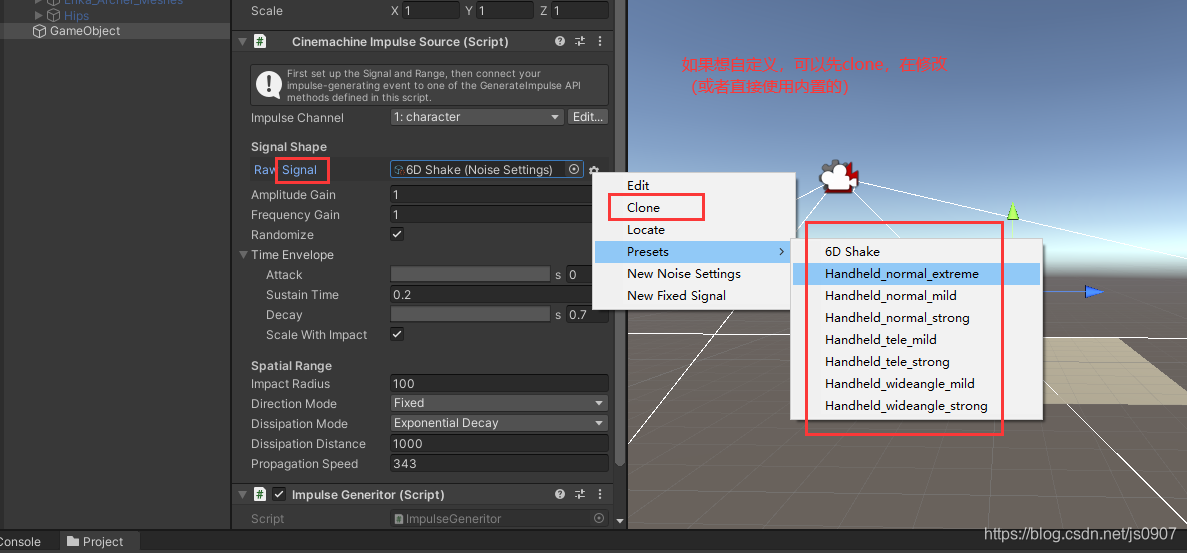The width and height of the screenshot is (1187, 553).
Task: Click the Propagation Speed field
Action: coord(500,463)
